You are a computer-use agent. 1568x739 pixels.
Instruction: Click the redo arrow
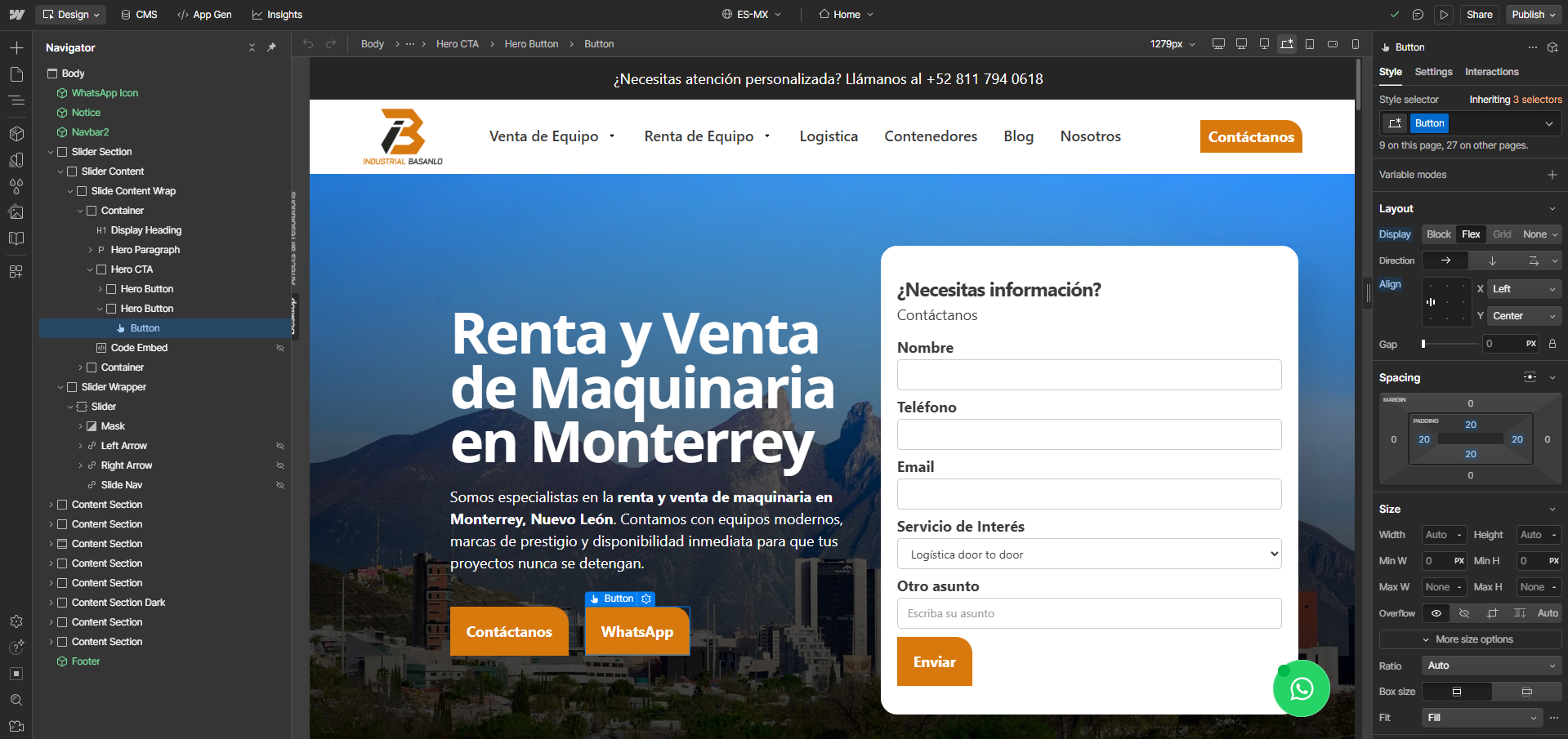click(x=331, y=44)
